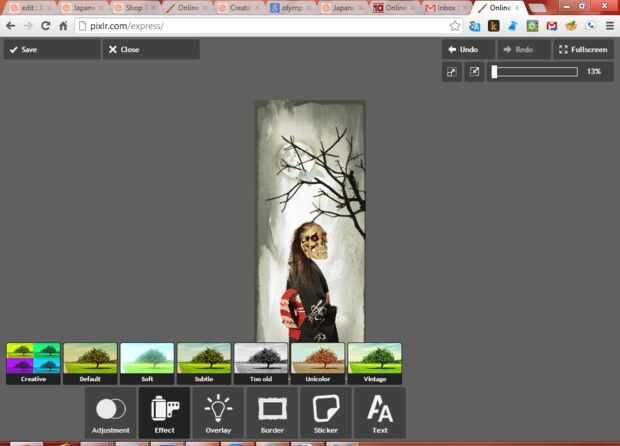This screenshot has height=446, width=620.
Task: Switch to the edit browser tab
Action: point(31,8)
